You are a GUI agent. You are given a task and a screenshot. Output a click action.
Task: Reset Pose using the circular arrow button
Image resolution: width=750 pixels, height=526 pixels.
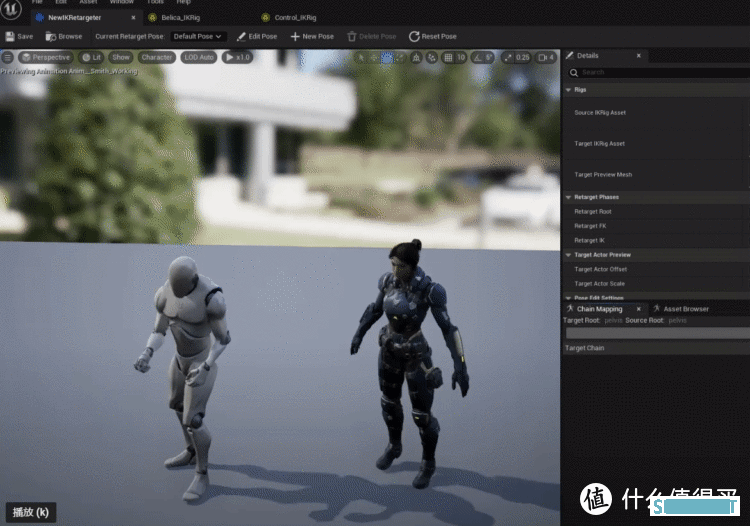433,36
